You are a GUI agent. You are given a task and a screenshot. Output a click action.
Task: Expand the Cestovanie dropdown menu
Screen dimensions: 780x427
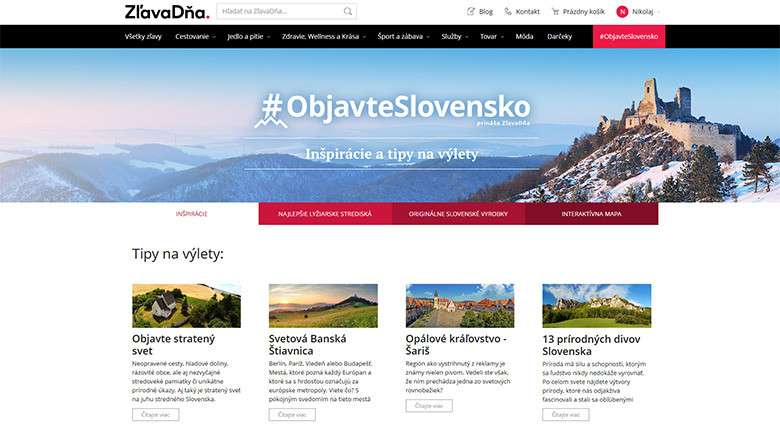195,36
